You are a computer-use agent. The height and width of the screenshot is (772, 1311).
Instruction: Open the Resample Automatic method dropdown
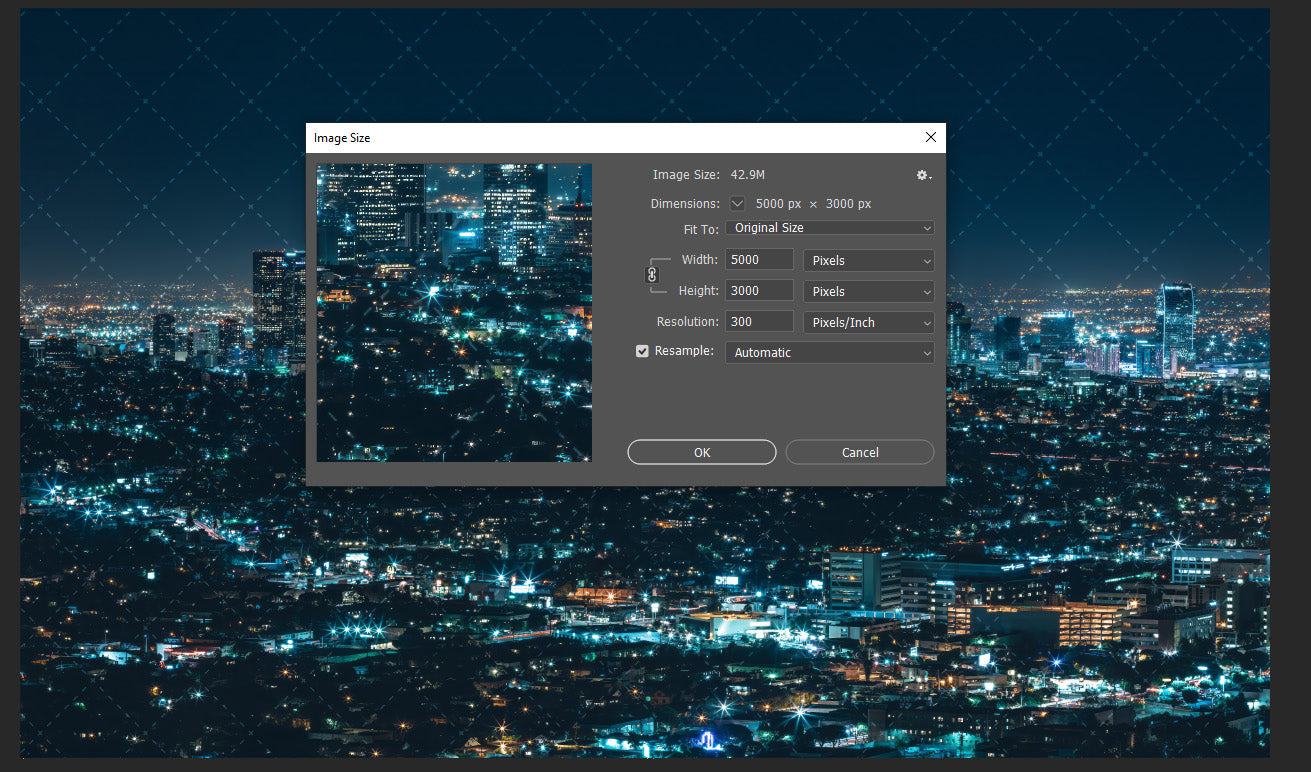[830, 352]
